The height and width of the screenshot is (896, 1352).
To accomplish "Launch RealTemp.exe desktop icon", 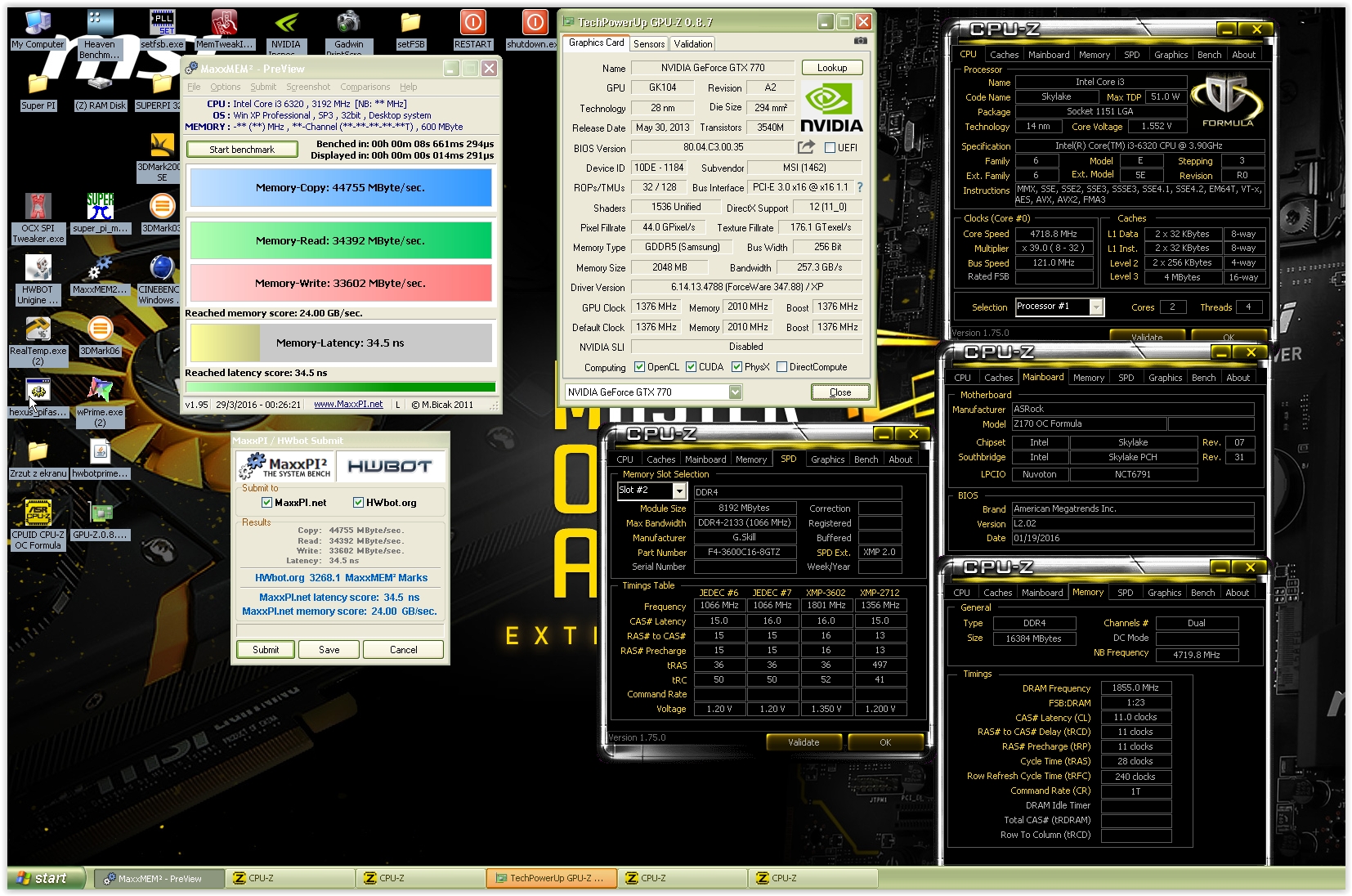I will click(x=38, y=342).
